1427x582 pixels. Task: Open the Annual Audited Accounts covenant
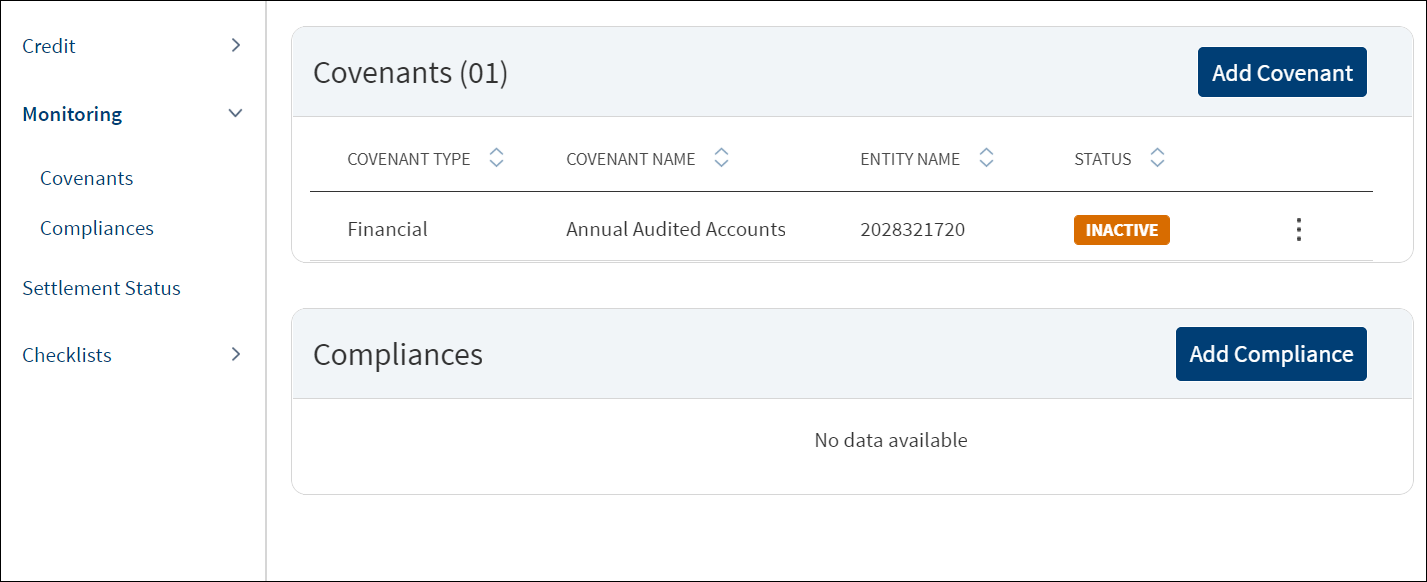pyautogui.click(x=676, y=229)
